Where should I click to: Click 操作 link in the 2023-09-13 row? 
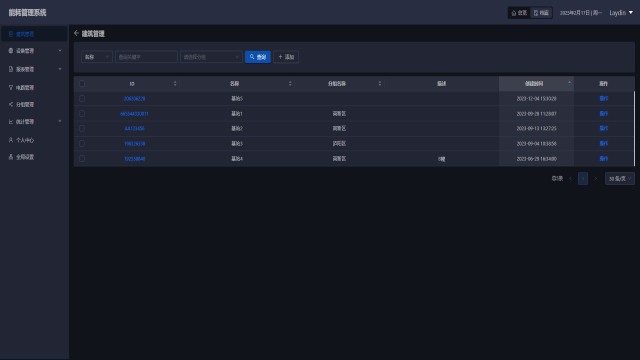click(603, 128)
